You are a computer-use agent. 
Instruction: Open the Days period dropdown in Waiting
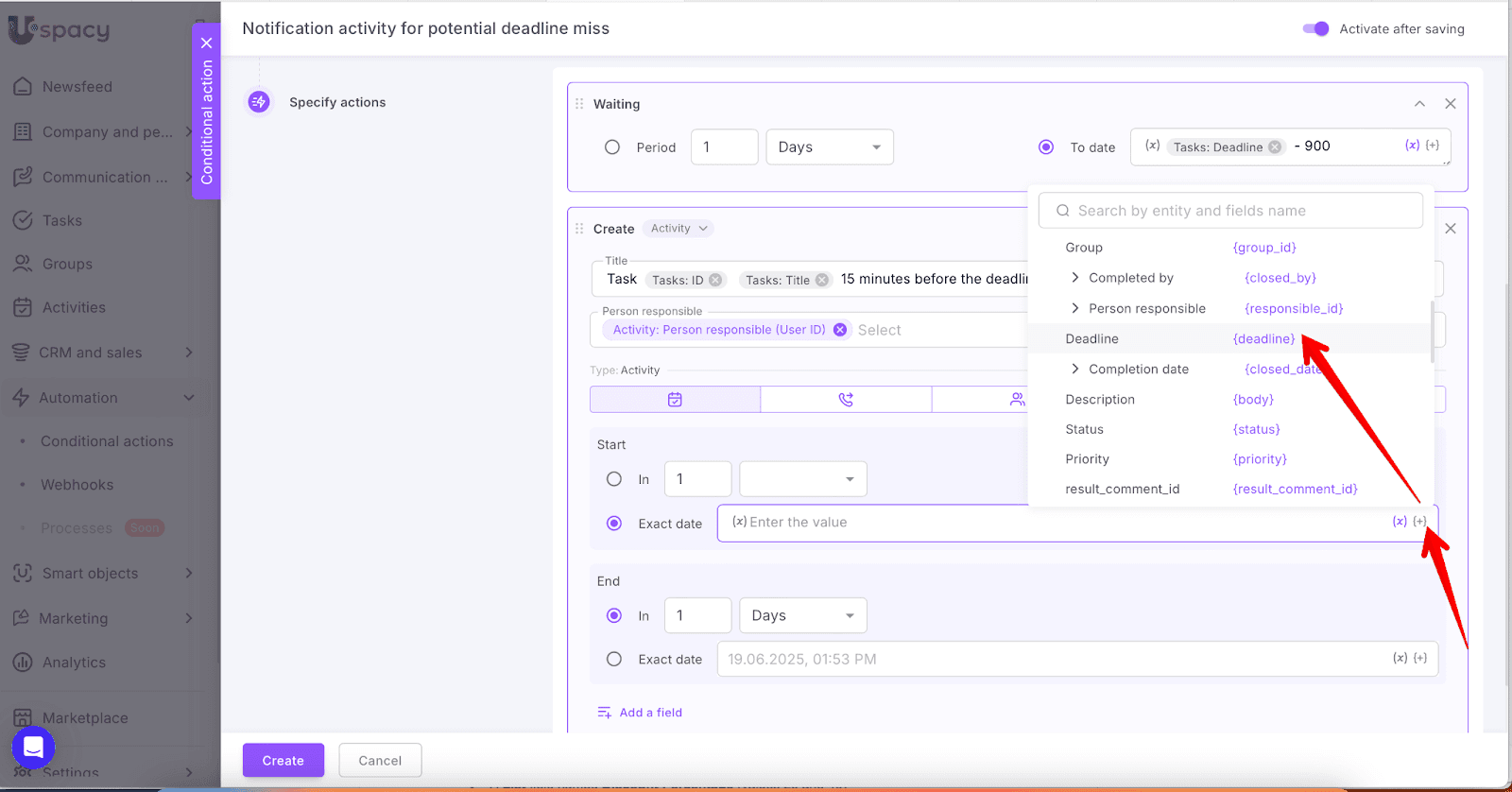tap(829, 147)
